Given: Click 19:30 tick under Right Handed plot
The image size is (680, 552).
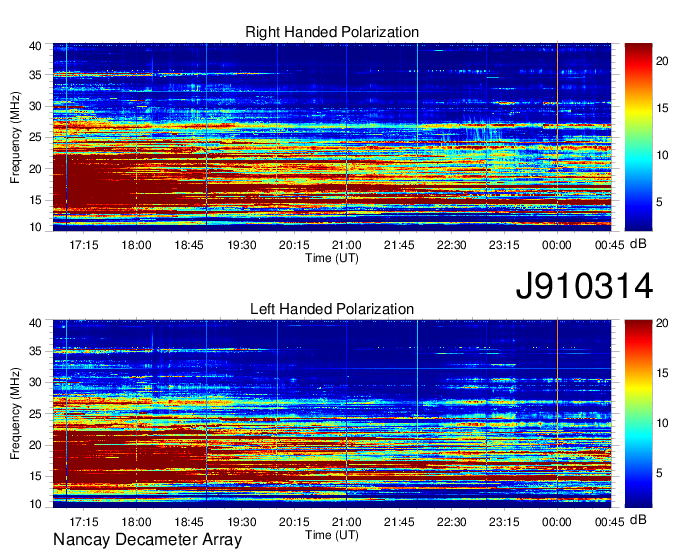Looking at the screenshot, I should point(242,245).
